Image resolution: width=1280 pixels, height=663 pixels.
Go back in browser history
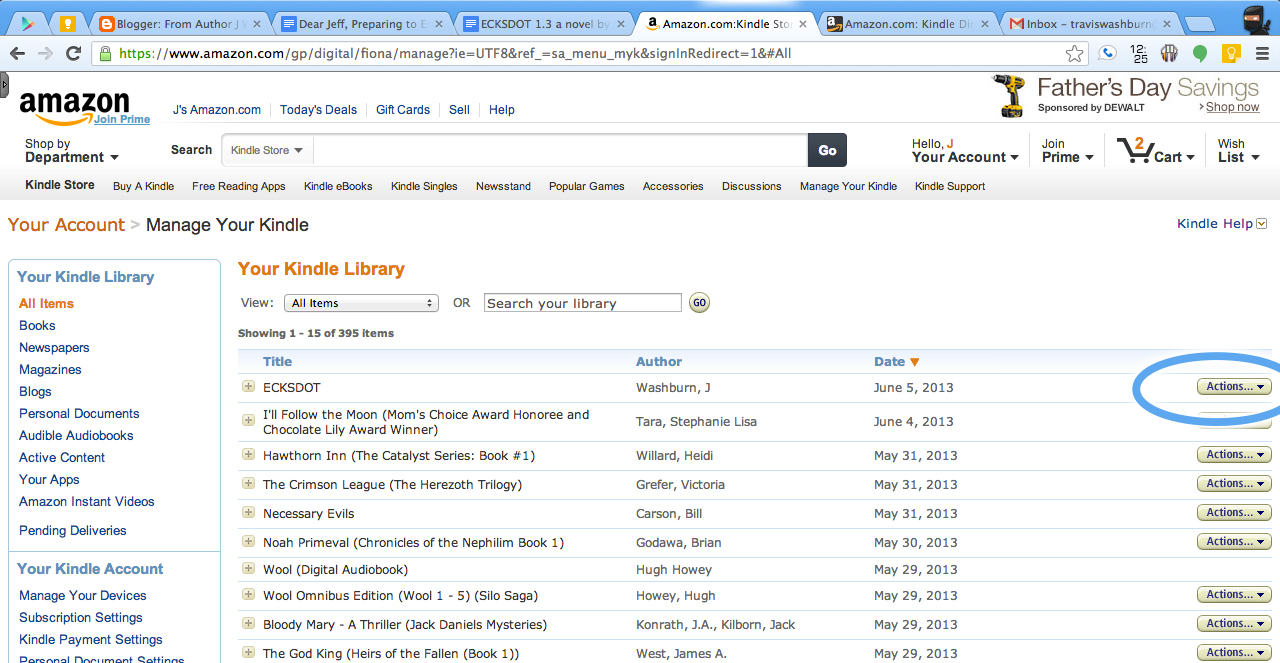pos(18,52)
